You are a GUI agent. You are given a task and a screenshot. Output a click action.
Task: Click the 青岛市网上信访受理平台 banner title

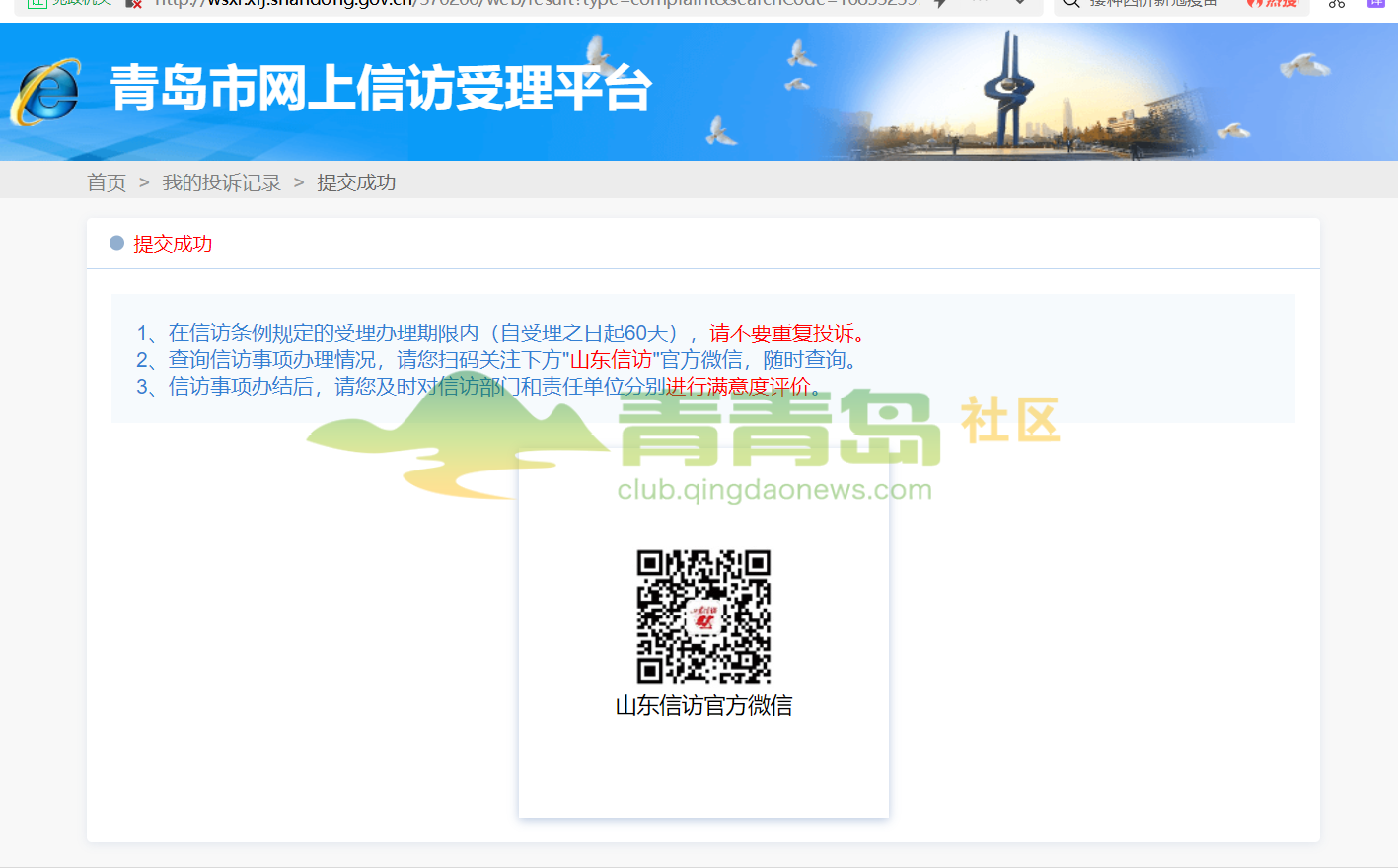coord(381,89)
